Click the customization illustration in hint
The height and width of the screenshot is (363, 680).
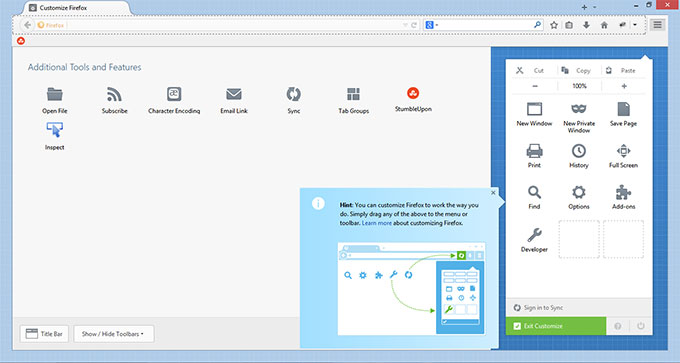[411, 288]
